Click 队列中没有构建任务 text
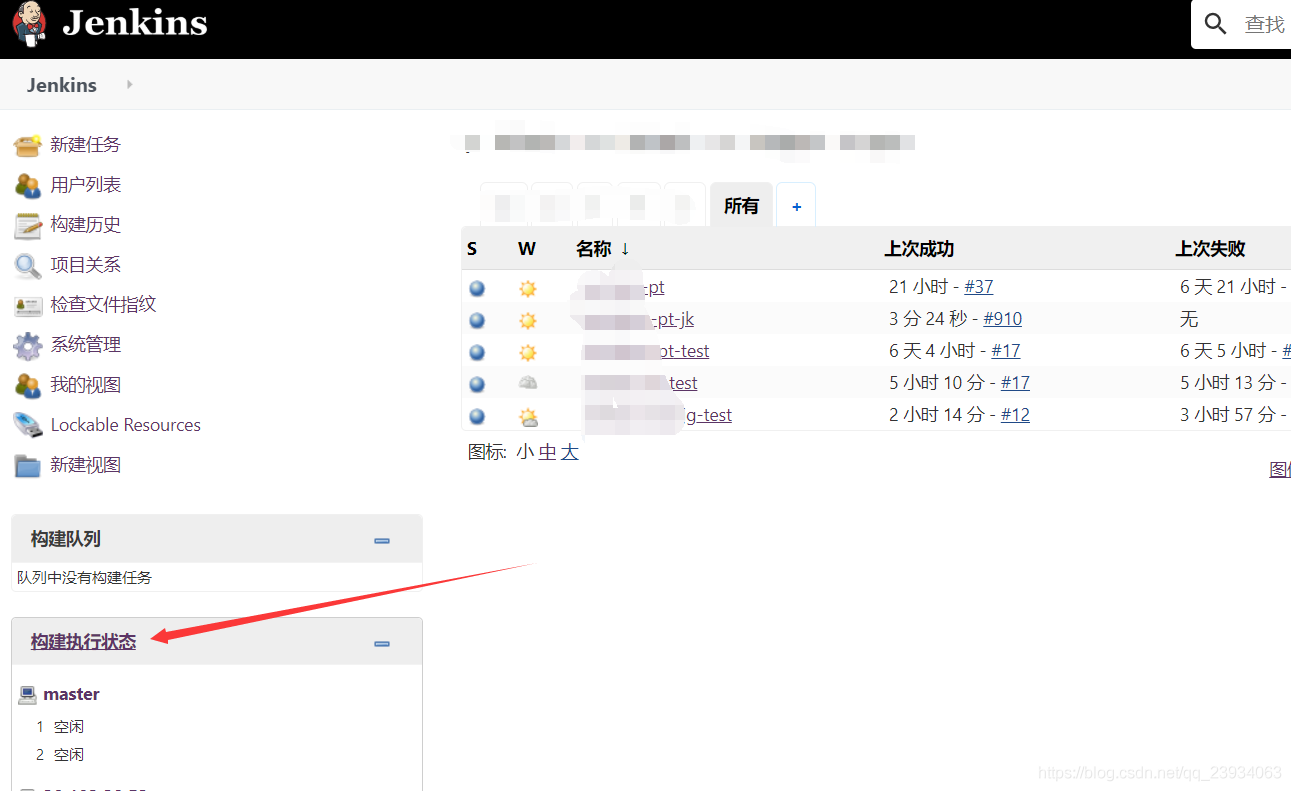The image size is (1291, 791). click(x=85, y=577)
